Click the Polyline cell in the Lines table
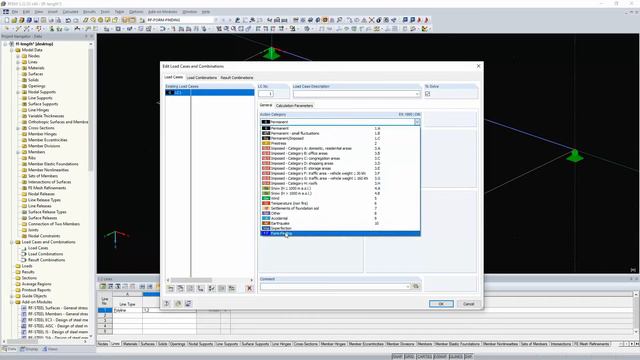 pyautogui.click(x=127, y=310)
